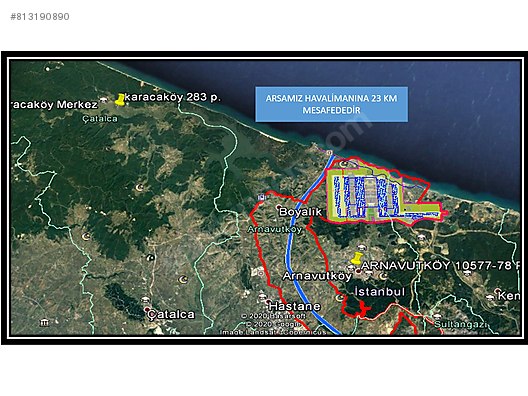Click the Hastane place label
Viewport: 528px width, 396px height.
[295, 306]
